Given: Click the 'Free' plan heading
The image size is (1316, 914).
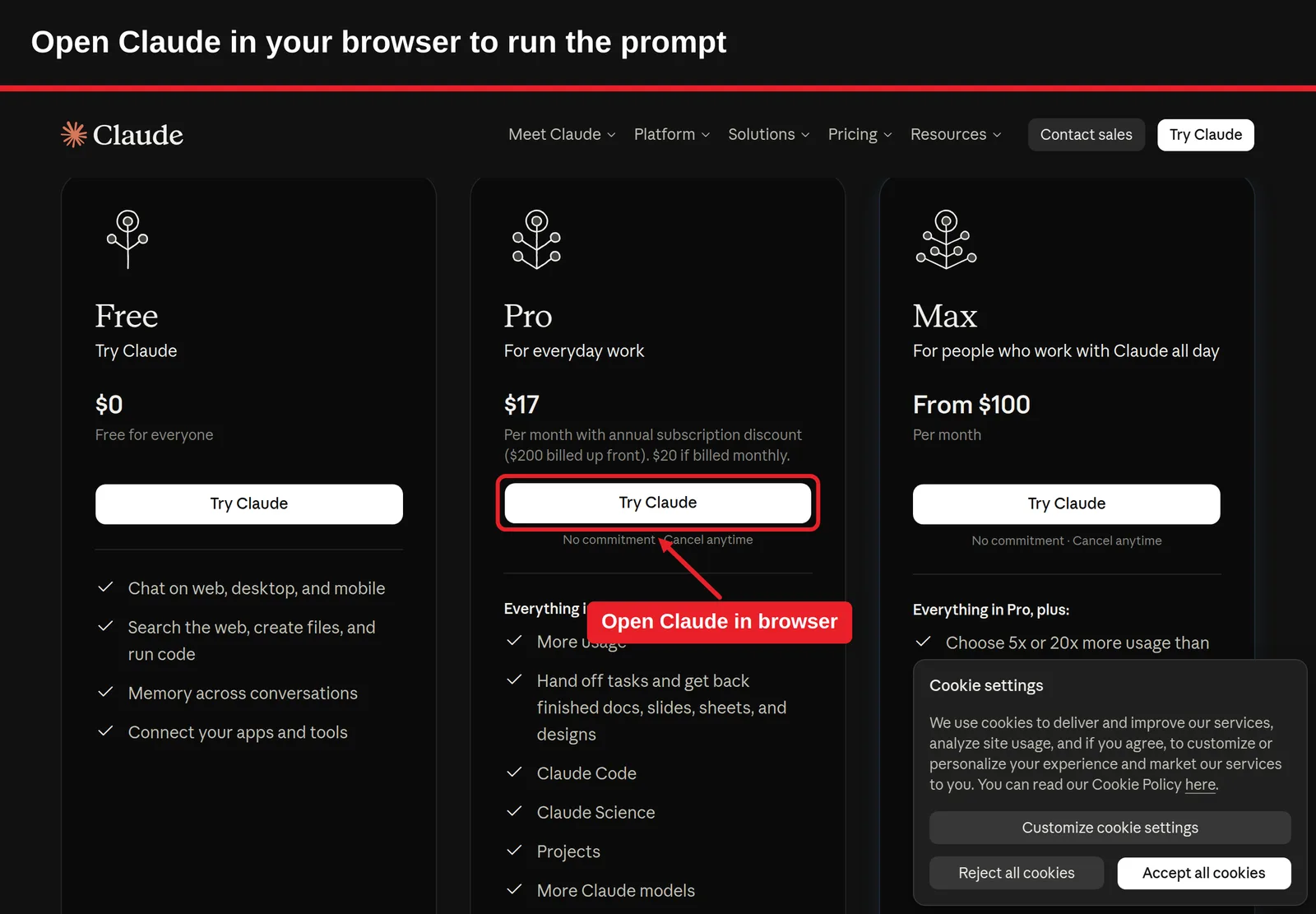Looking at the screenshot, I should (x=127, y=316).
